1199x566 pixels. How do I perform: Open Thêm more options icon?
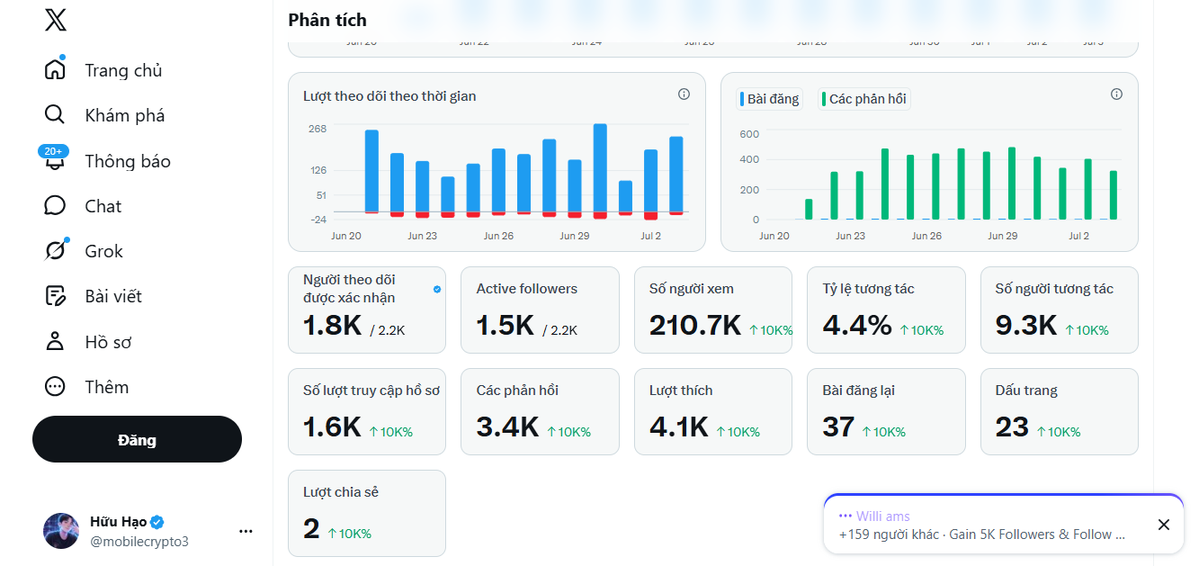coord(55,386)
